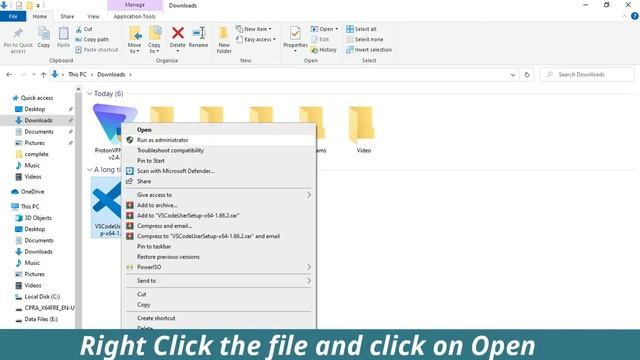Select the Video folder
The height and width of the screenshot is (360, 640).
[363, 129]
